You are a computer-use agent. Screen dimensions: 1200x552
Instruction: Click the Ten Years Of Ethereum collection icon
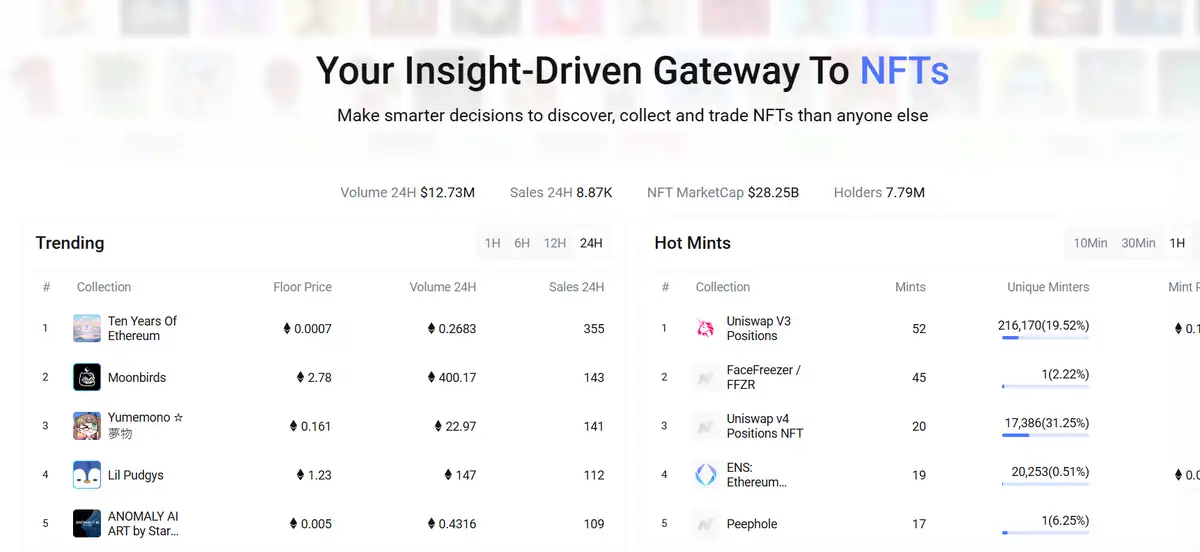pos(87,328)
